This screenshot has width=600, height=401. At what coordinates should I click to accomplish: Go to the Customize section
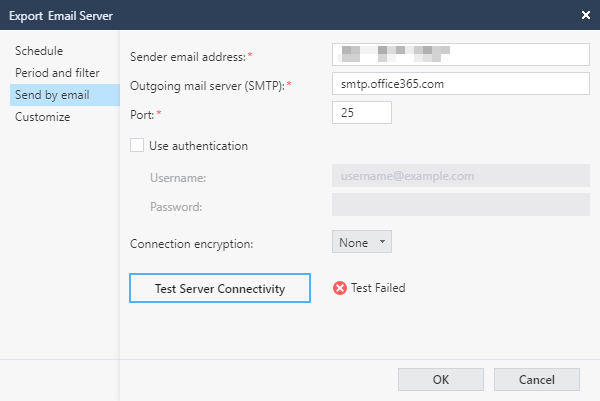pyautogui.click(x=42, y=117)
